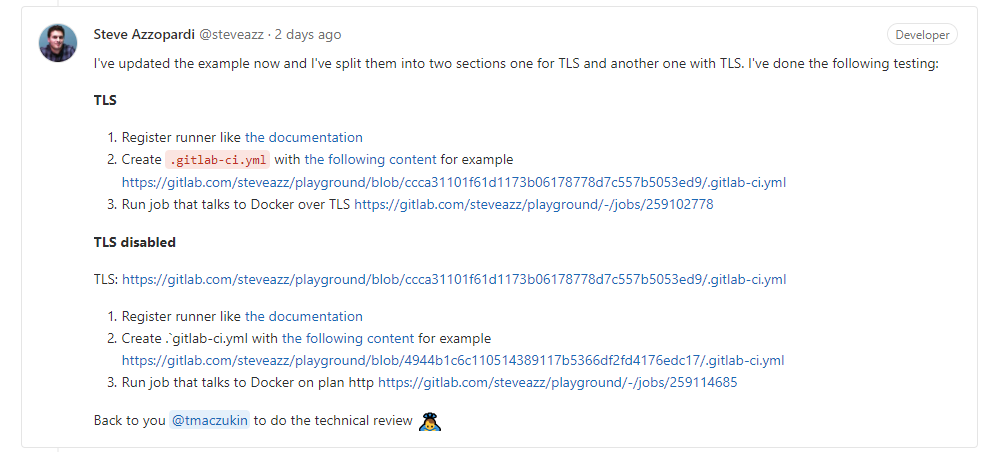Click the bold 'TLS disabled' heading

134,243
